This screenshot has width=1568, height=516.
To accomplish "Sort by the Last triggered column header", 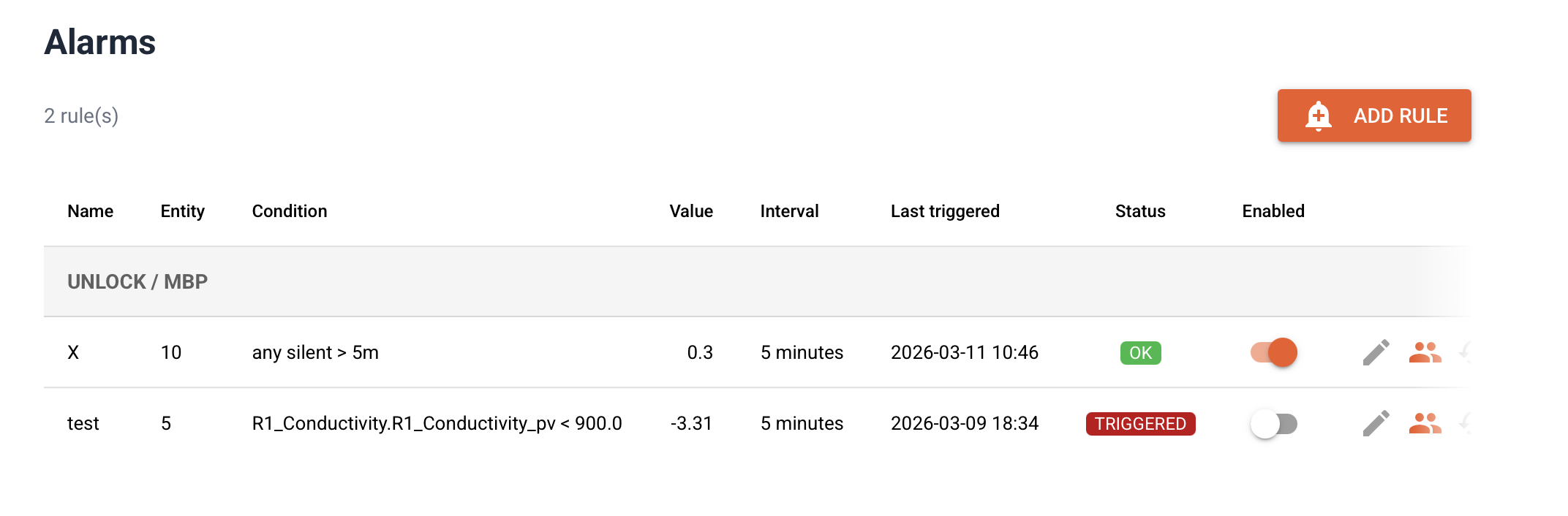I will 945,211.
